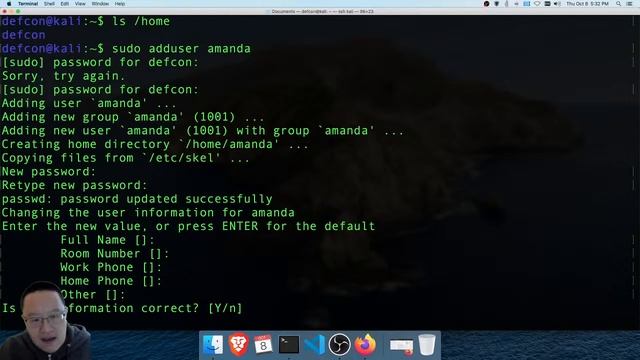Click 'Copying files from /etc/skel' line
This screenshot has height=360, width=640.
[x=126, y=158]
